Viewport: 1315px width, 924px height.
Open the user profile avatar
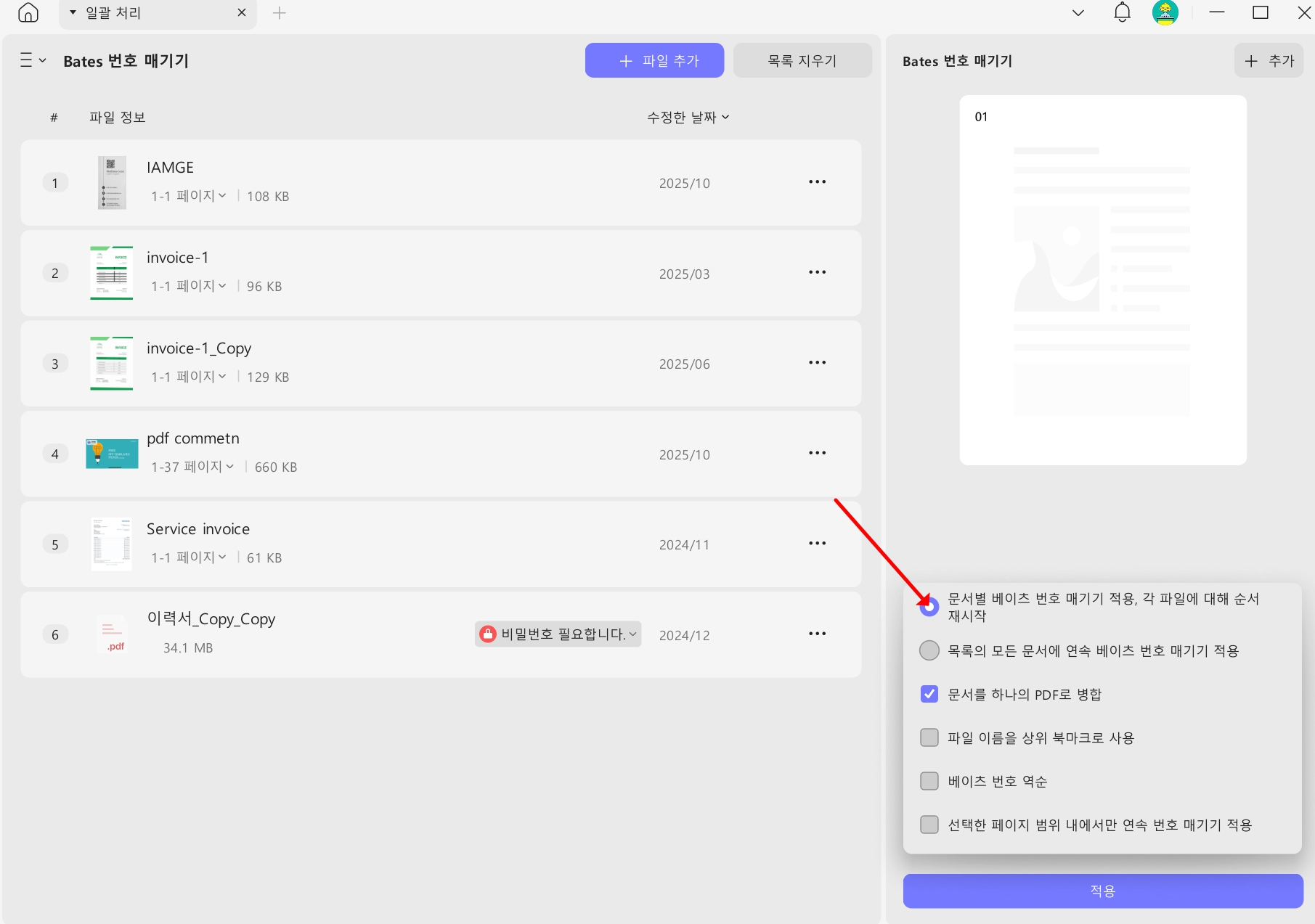click(x=1165, y=12)
